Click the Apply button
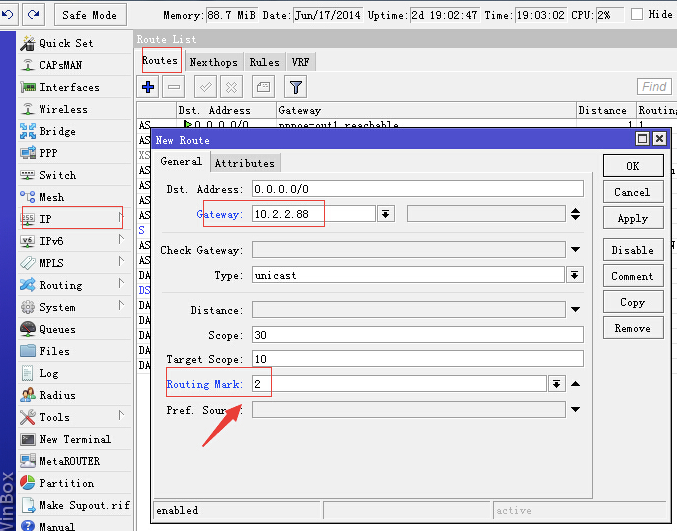 633,218
